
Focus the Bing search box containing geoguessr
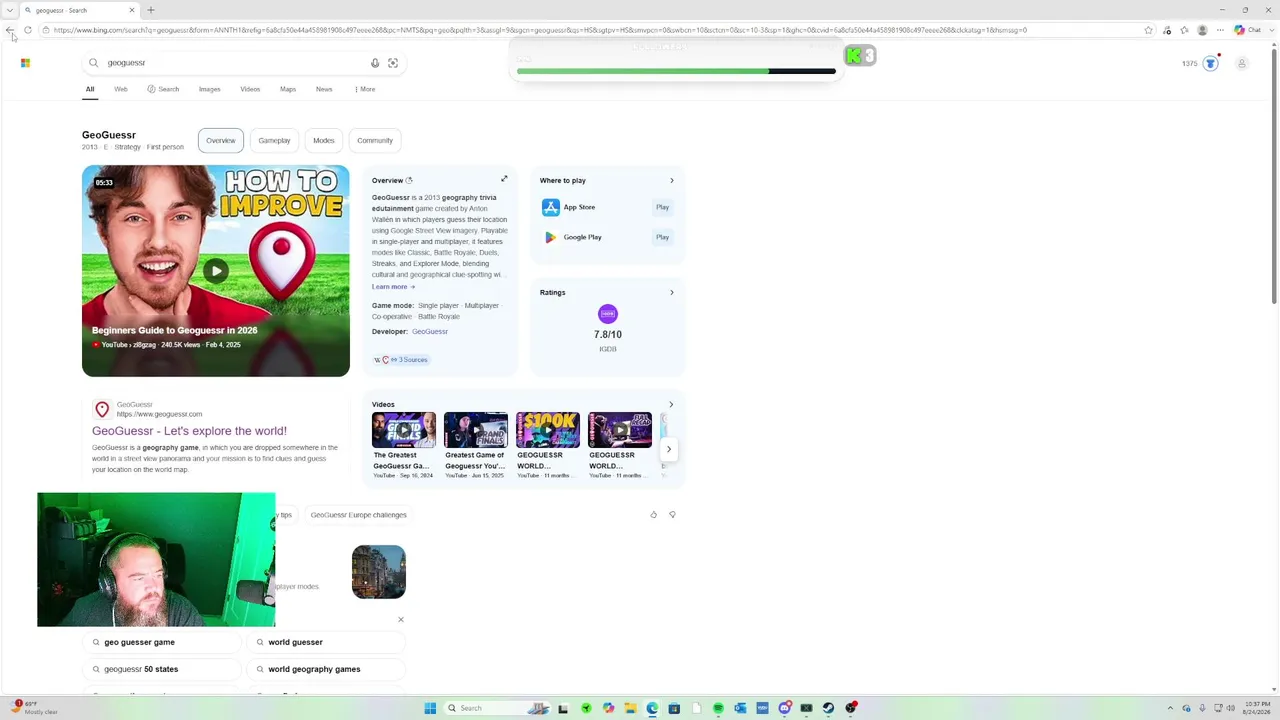pyautogui.click(x=243, y=63)
